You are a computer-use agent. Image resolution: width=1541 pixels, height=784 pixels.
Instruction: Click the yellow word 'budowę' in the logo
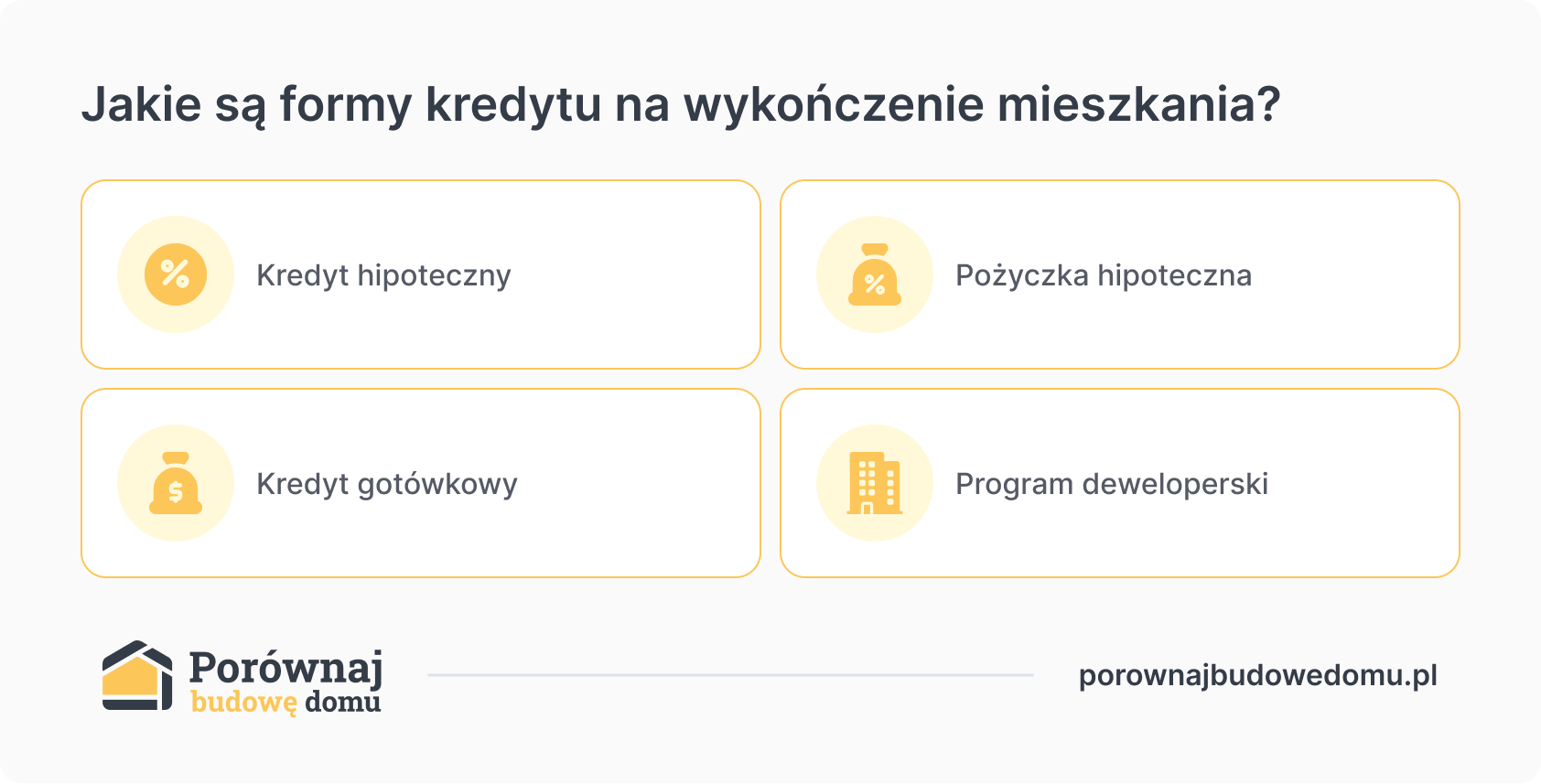[x=243, y=703]
